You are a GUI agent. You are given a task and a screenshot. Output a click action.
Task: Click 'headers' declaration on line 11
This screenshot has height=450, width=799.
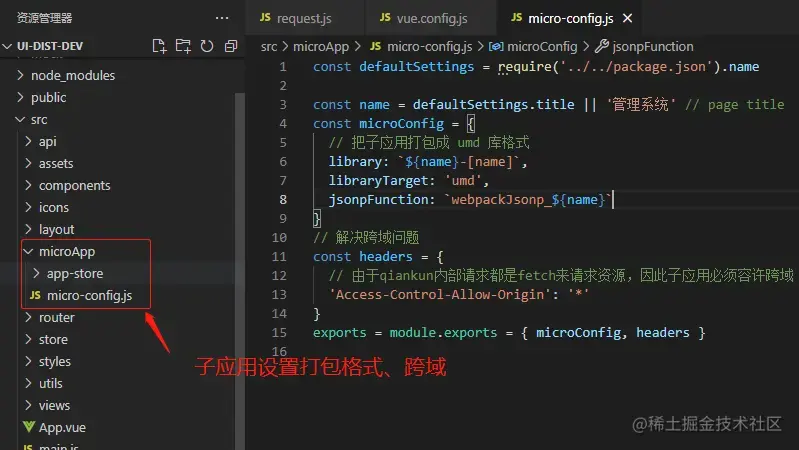[386, 257]
